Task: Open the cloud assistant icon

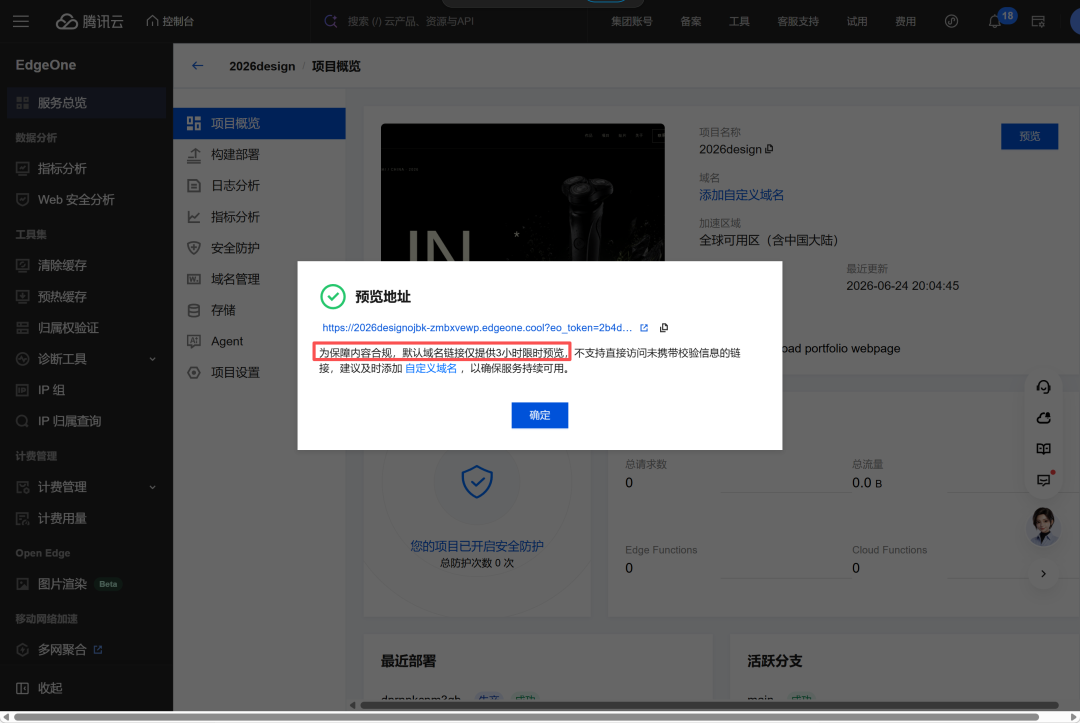Action: pos(1043,418)
